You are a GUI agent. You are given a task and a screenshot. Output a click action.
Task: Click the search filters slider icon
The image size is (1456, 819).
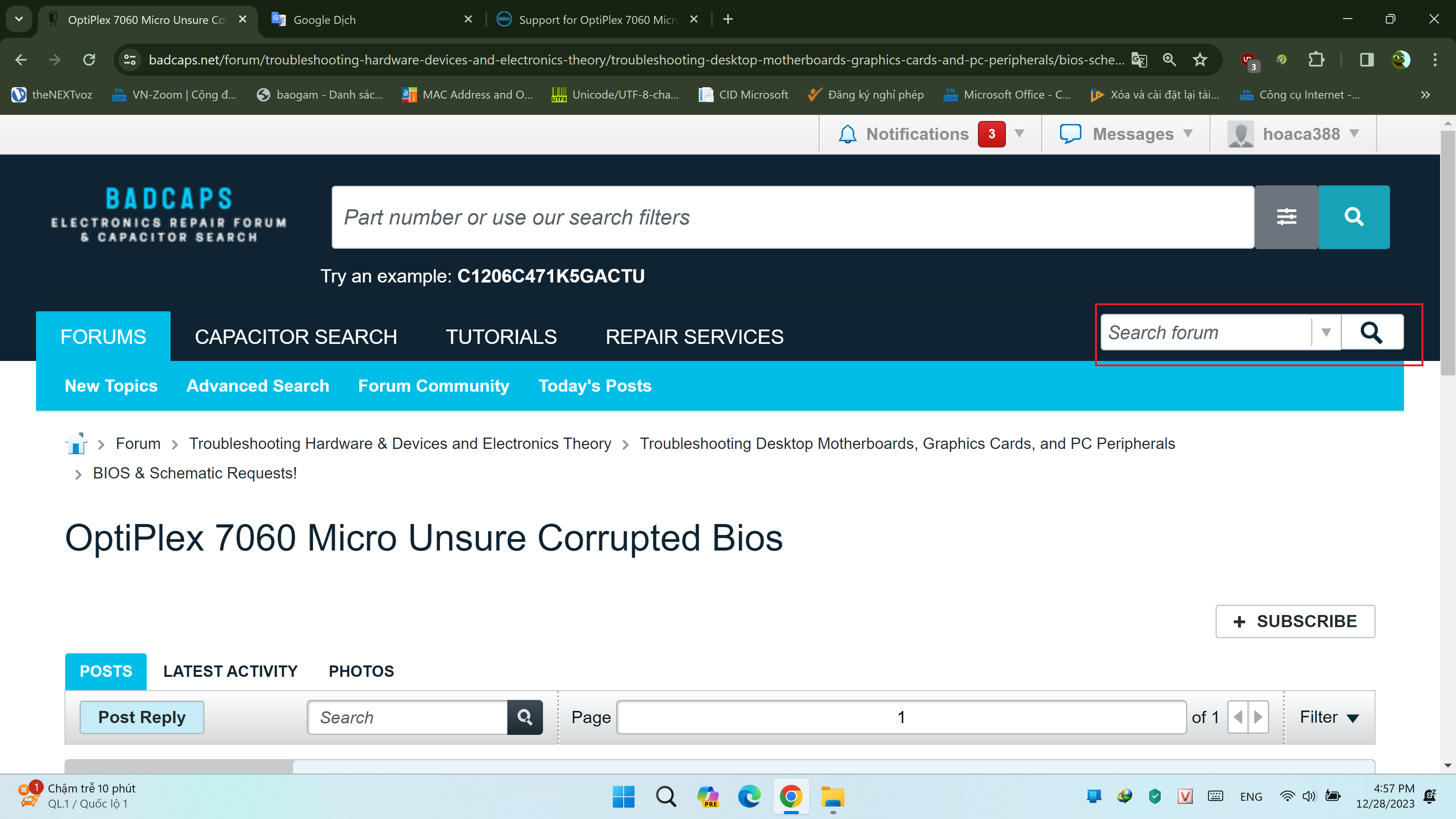(1287, 217)
